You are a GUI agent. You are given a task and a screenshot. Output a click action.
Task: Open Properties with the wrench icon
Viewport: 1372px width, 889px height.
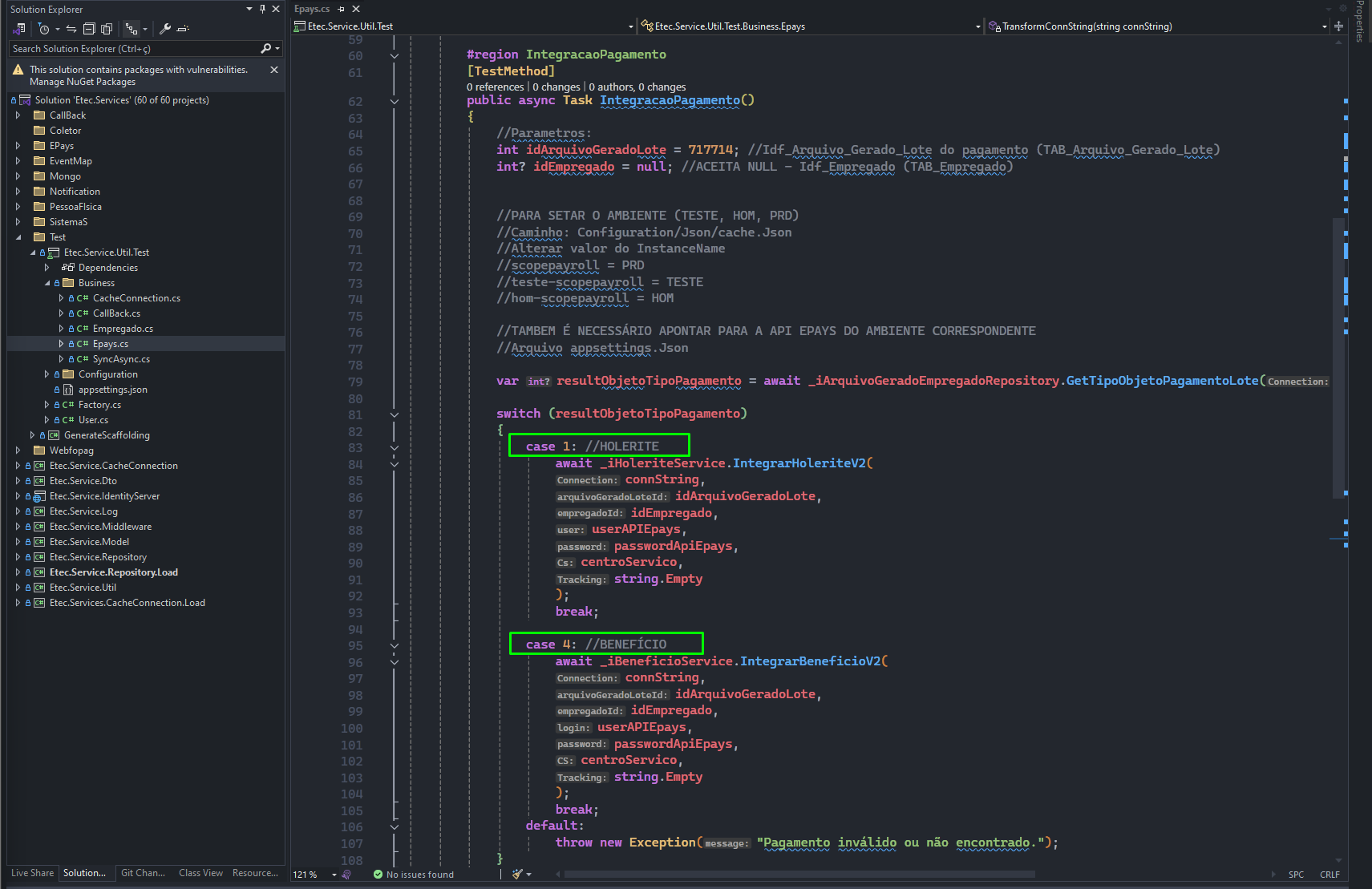165,29
